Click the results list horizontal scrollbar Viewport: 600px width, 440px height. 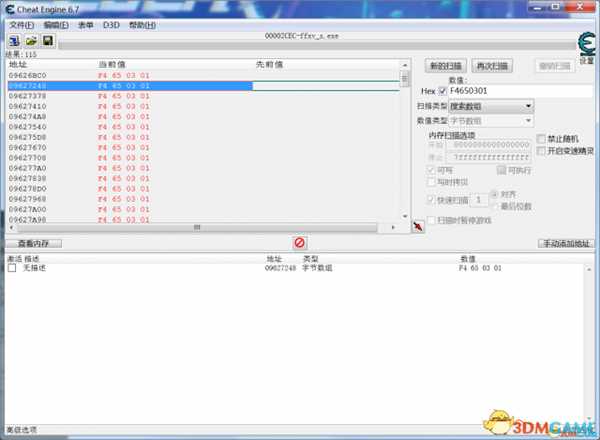200,227
